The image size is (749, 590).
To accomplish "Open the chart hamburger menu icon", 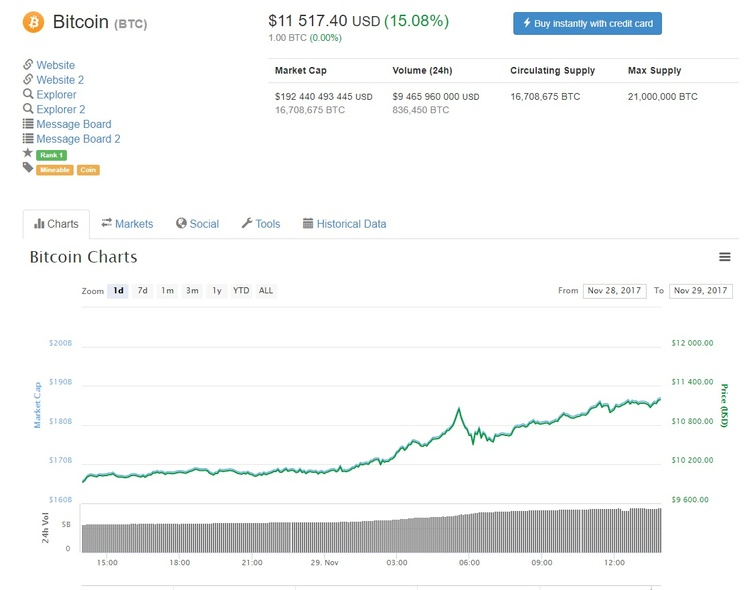I will (x=725, y=257).
